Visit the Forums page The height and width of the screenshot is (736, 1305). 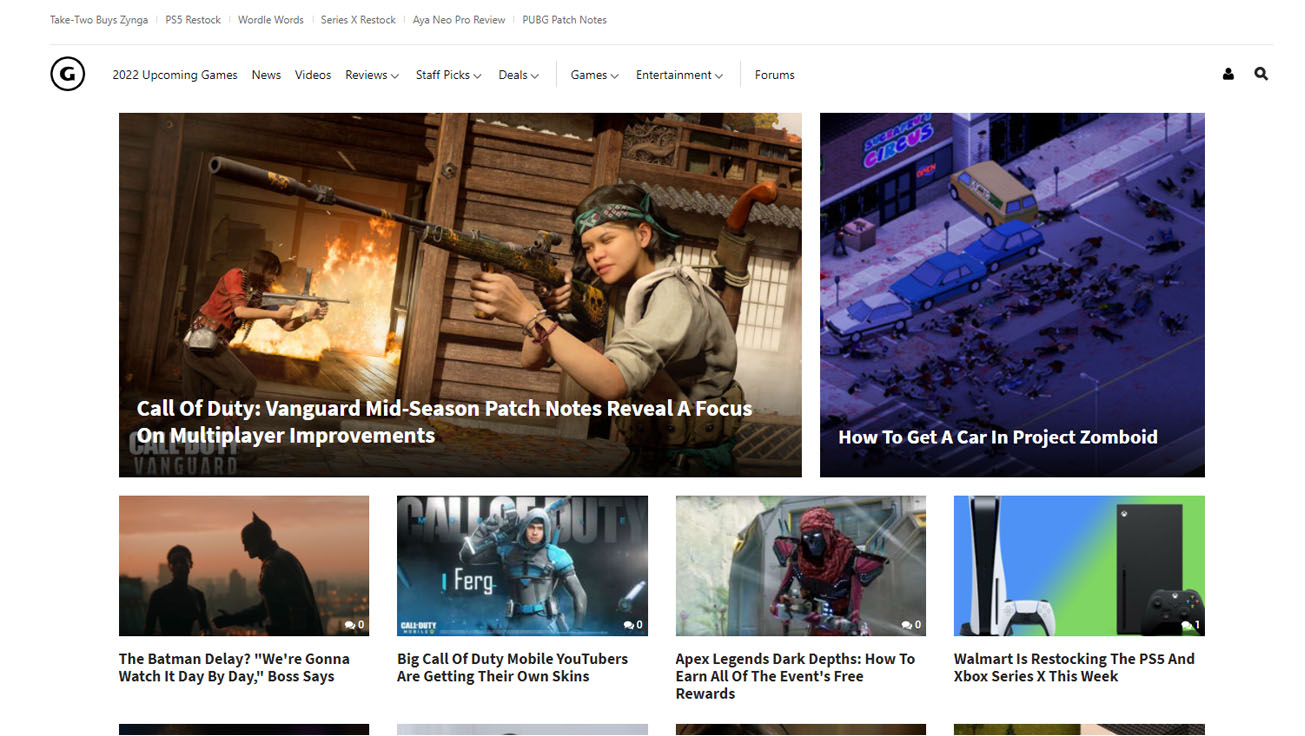774,75
